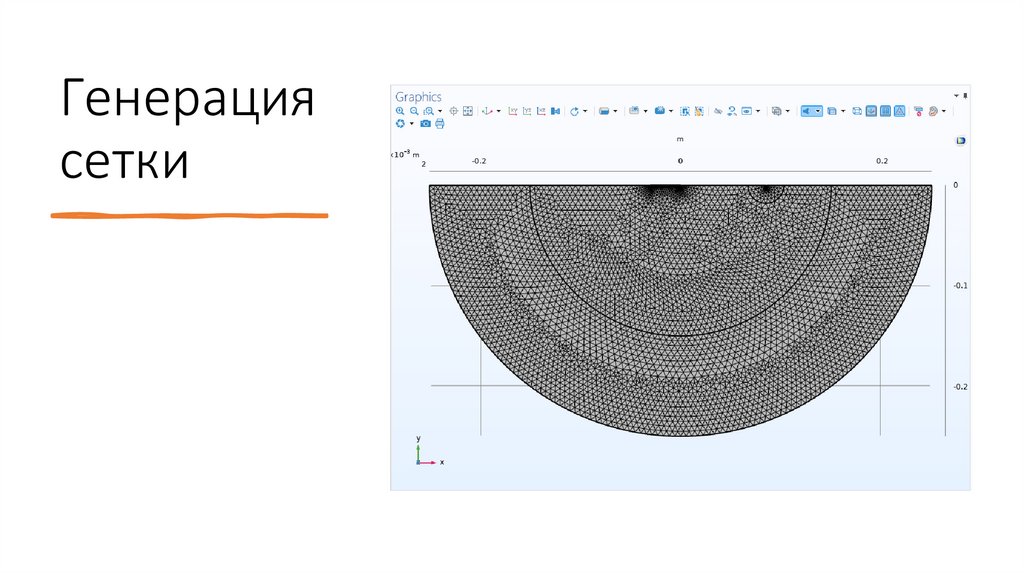Click the Hide Selected objects icon

pyautogui.click(x=718, y=111)
